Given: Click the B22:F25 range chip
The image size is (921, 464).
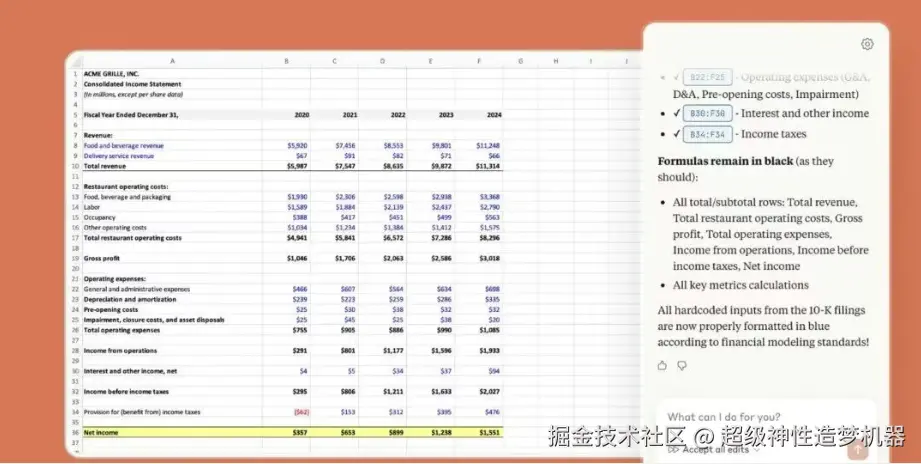Looking at the screenshot, I should click(x=707, y=77).
